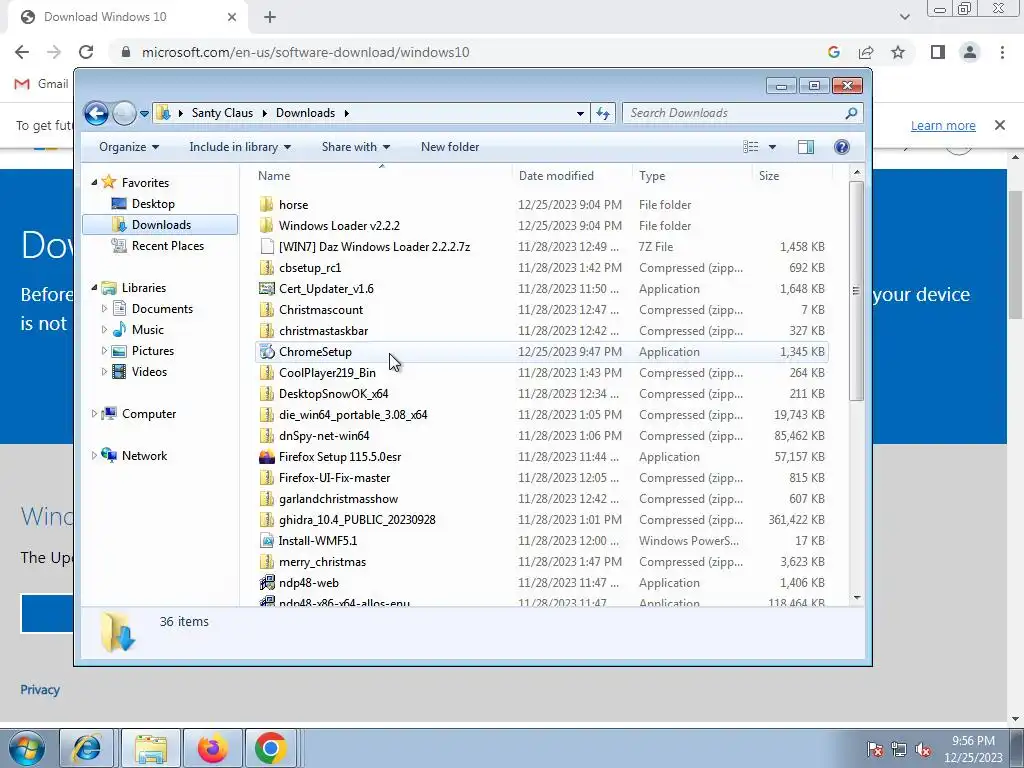The width and height of the screenshot is (1024, 768).
Task: Click the Santy Claus breadcrumb segment
Action: [x=222, y=113]
